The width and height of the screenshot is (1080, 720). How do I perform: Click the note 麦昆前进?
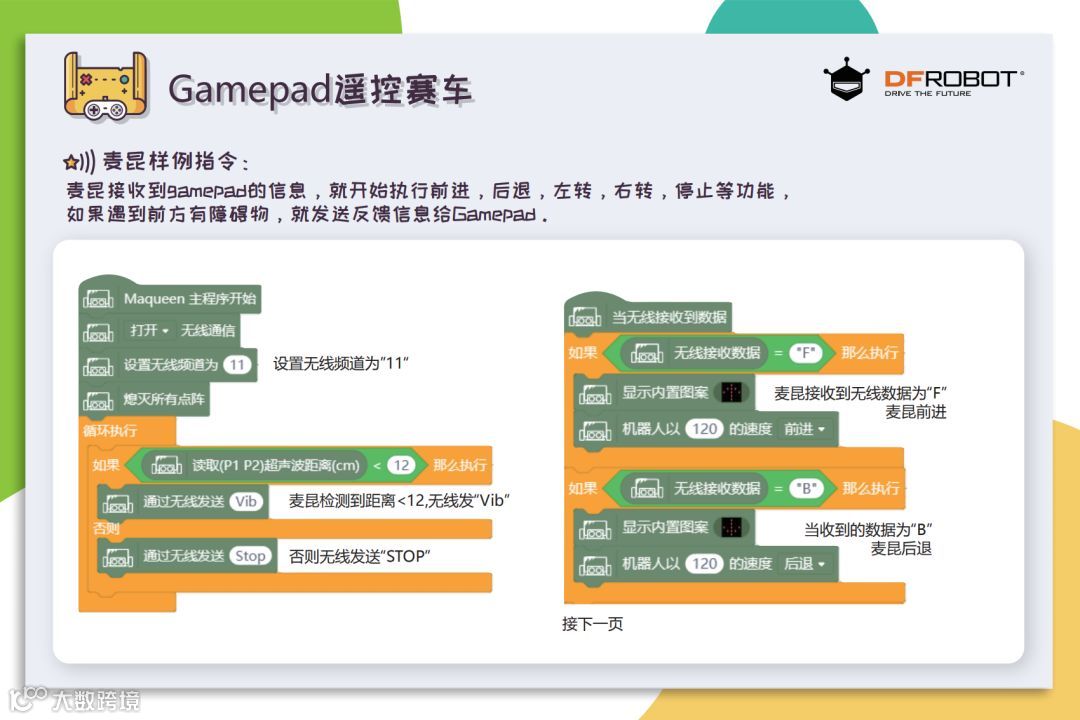click(915, 412)
